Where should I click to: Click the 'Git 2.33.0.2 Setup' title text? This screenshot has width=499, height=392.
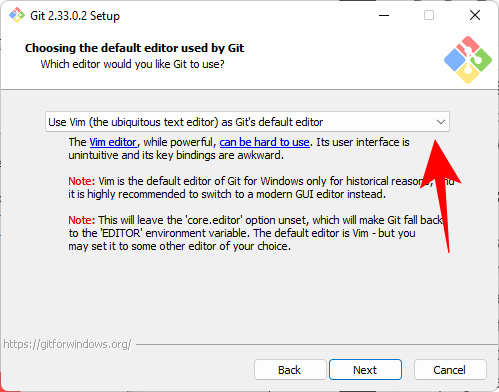pyautogui.click(x=75, y=16)
